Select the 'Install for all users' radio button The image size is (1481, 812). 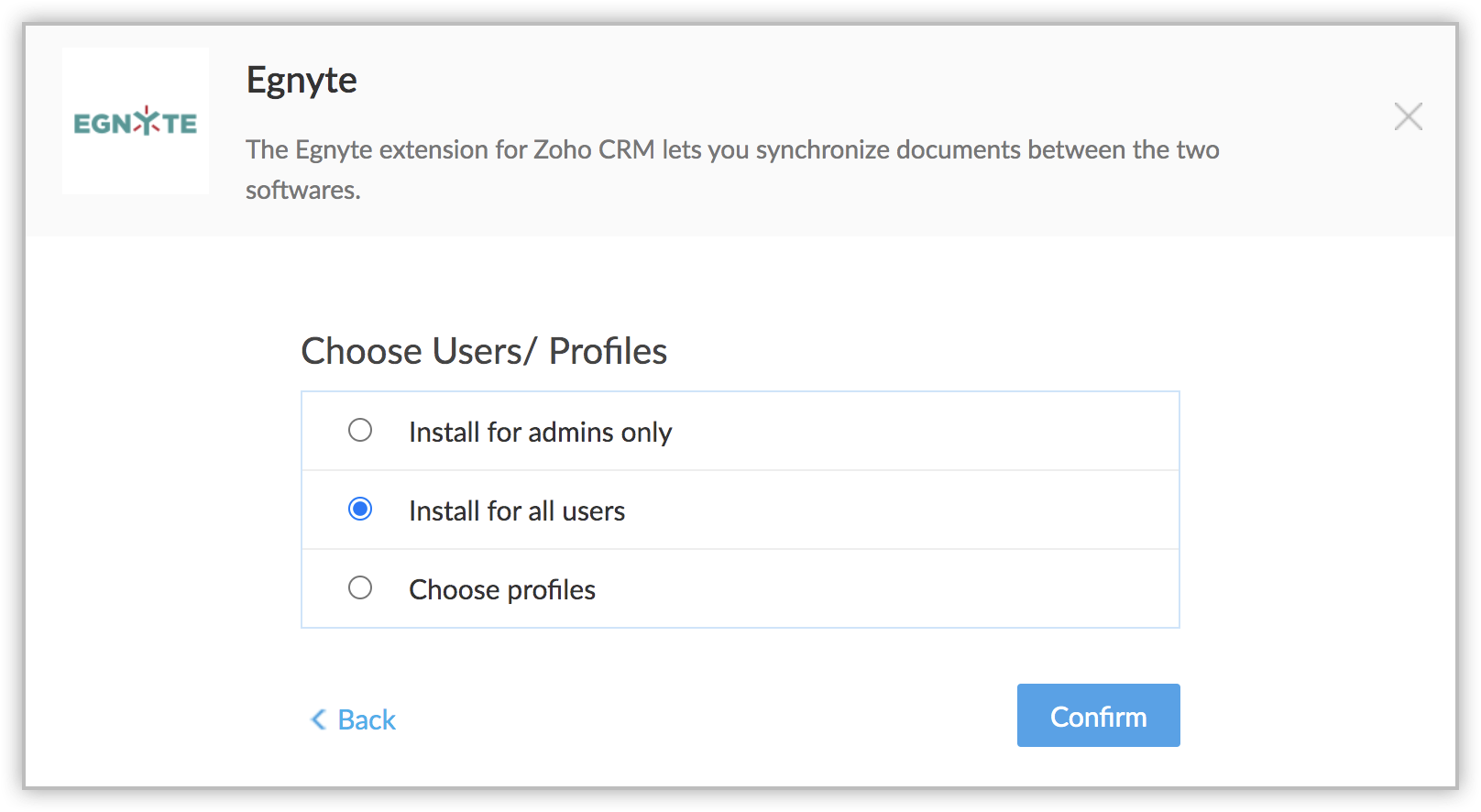coord(360,509)
